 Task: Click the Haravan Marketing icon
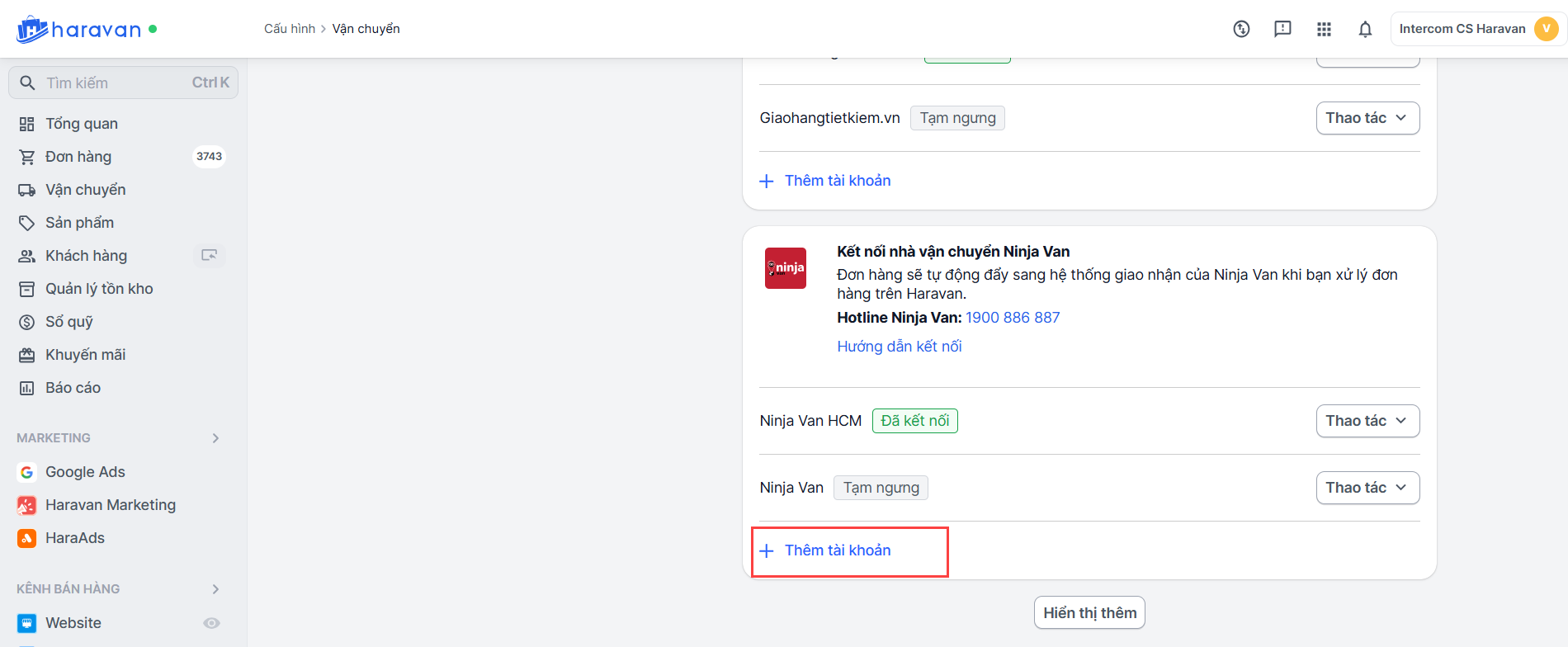click(x=27, y=505)
